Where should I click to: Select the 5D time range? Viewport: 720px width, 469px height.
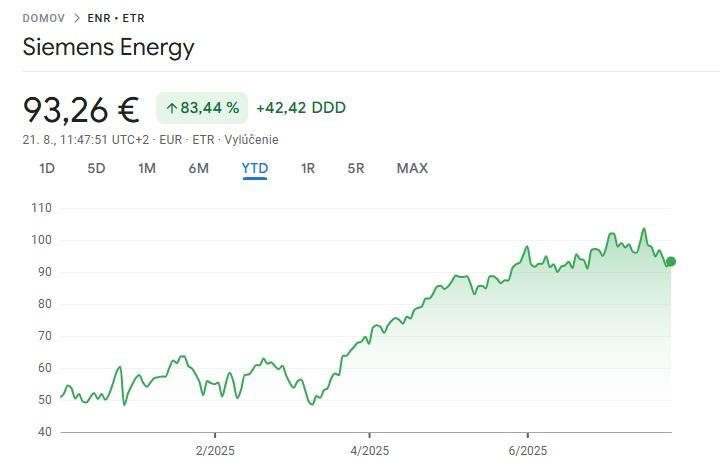click(x=96, y=168)
